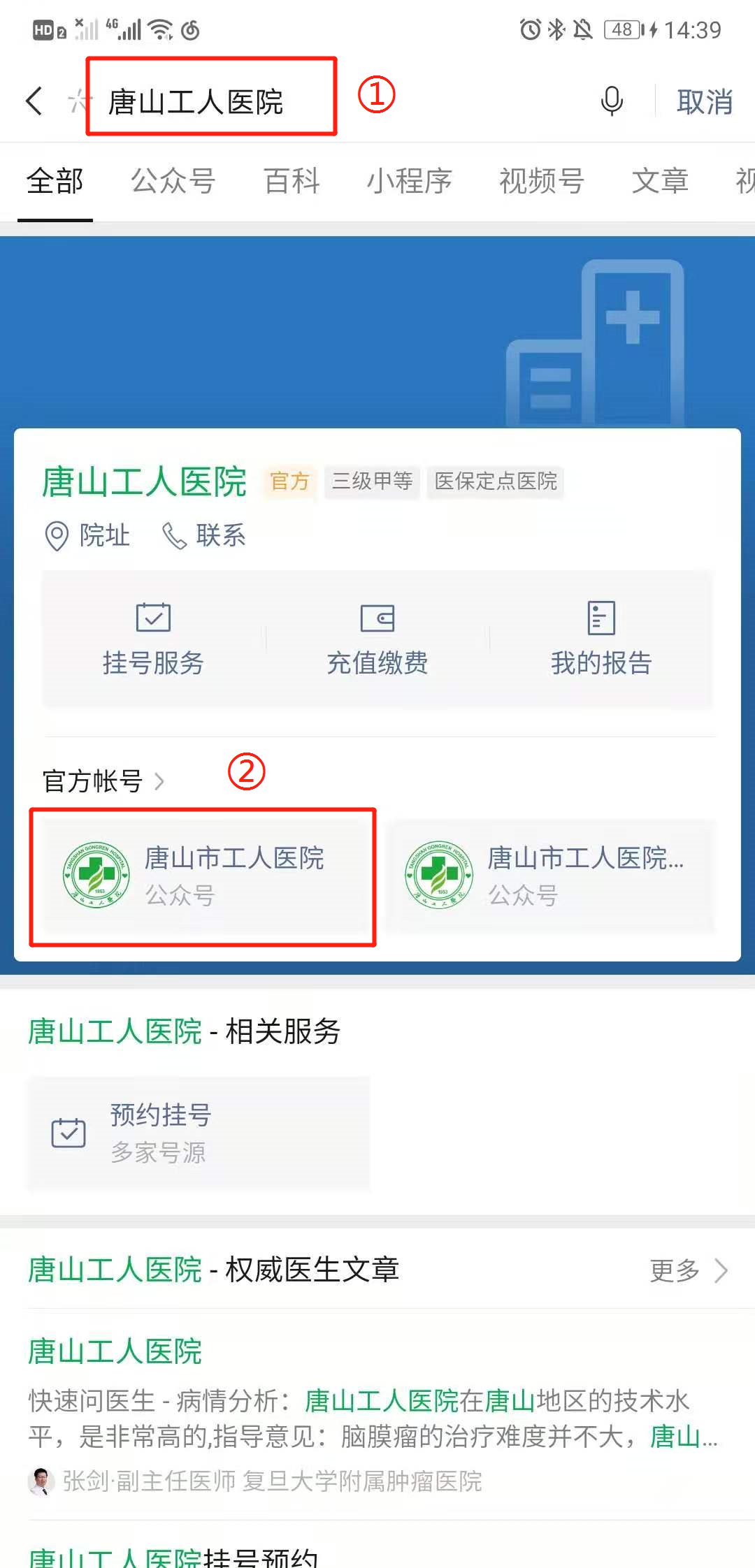Open the 视频号 tab

tap(542, 181)
